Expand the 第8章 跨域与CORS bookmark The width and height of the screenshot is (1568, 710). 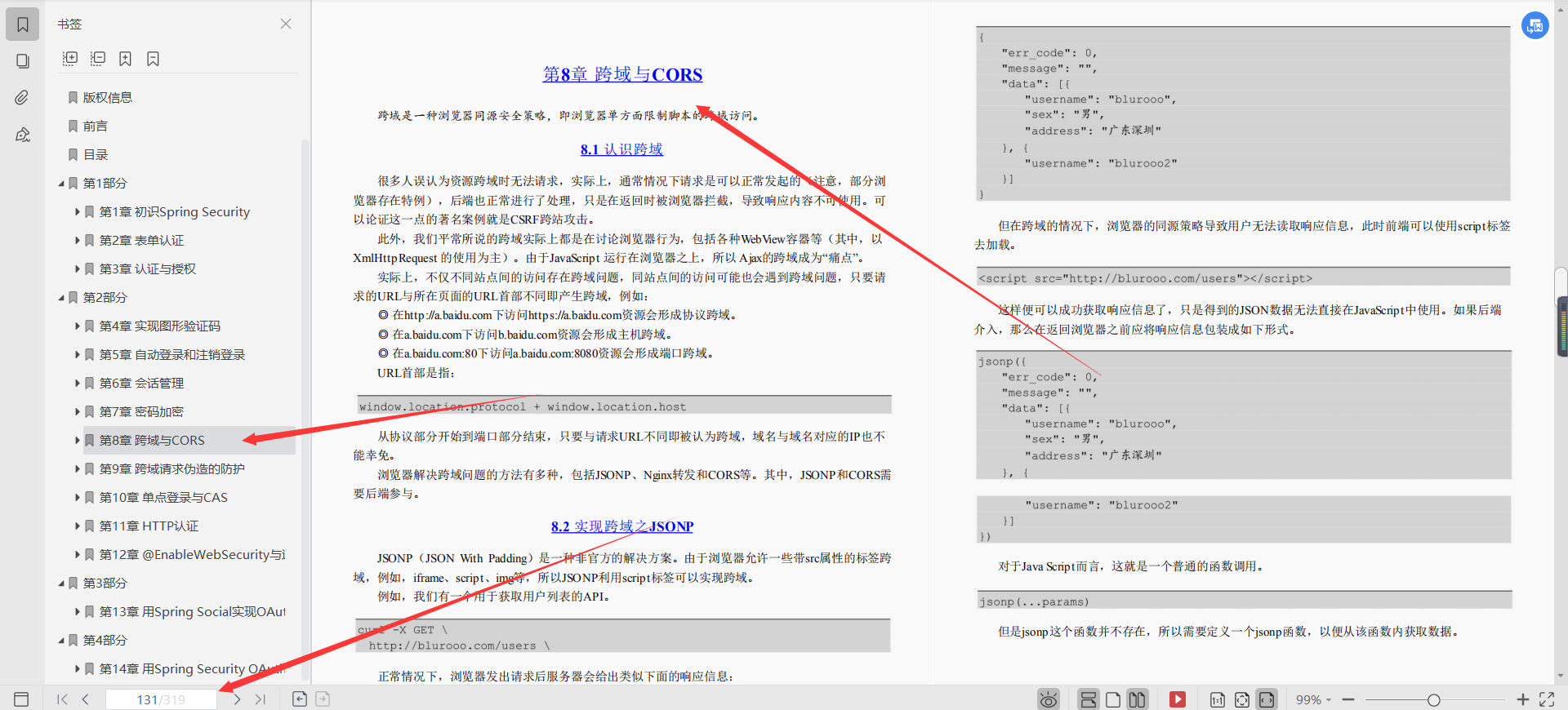(x=78, y=441)
